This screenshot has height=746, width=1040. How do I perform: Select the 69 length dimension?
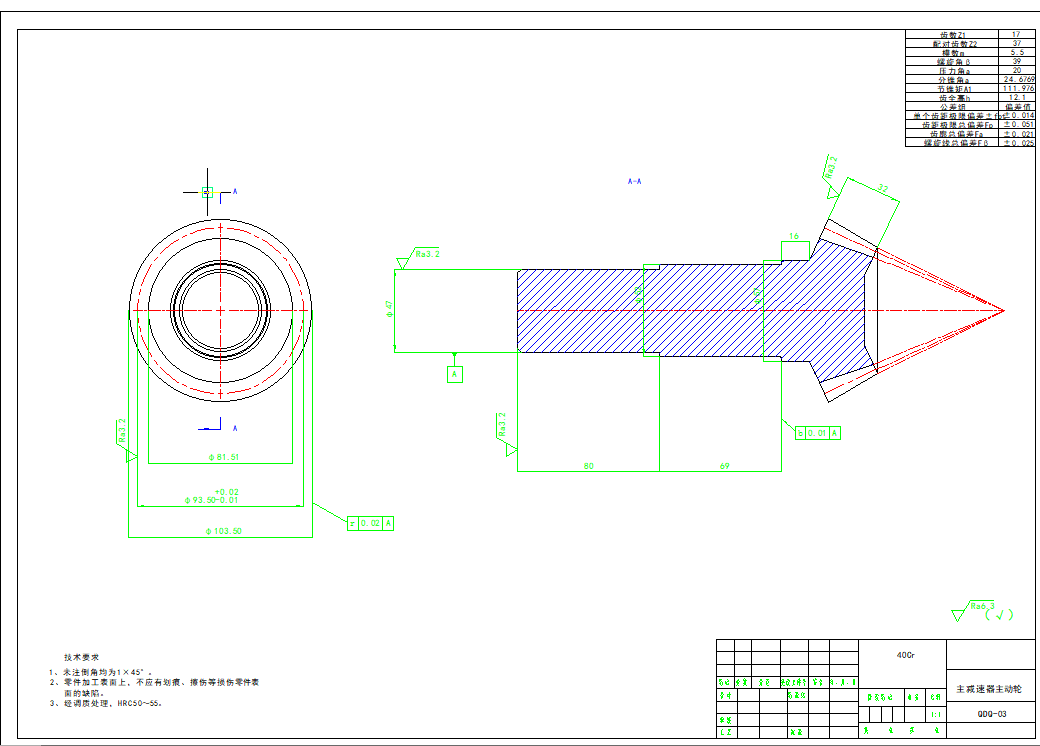coord(725,465)
